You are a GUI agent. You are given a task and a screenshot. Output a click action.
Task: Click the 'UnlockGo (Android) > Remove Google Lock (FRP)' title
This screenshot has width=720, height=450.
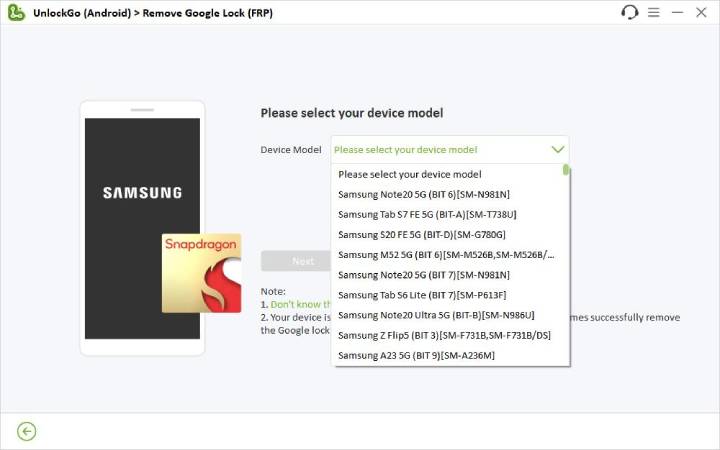pyautogui.click(x=153, y=13)
